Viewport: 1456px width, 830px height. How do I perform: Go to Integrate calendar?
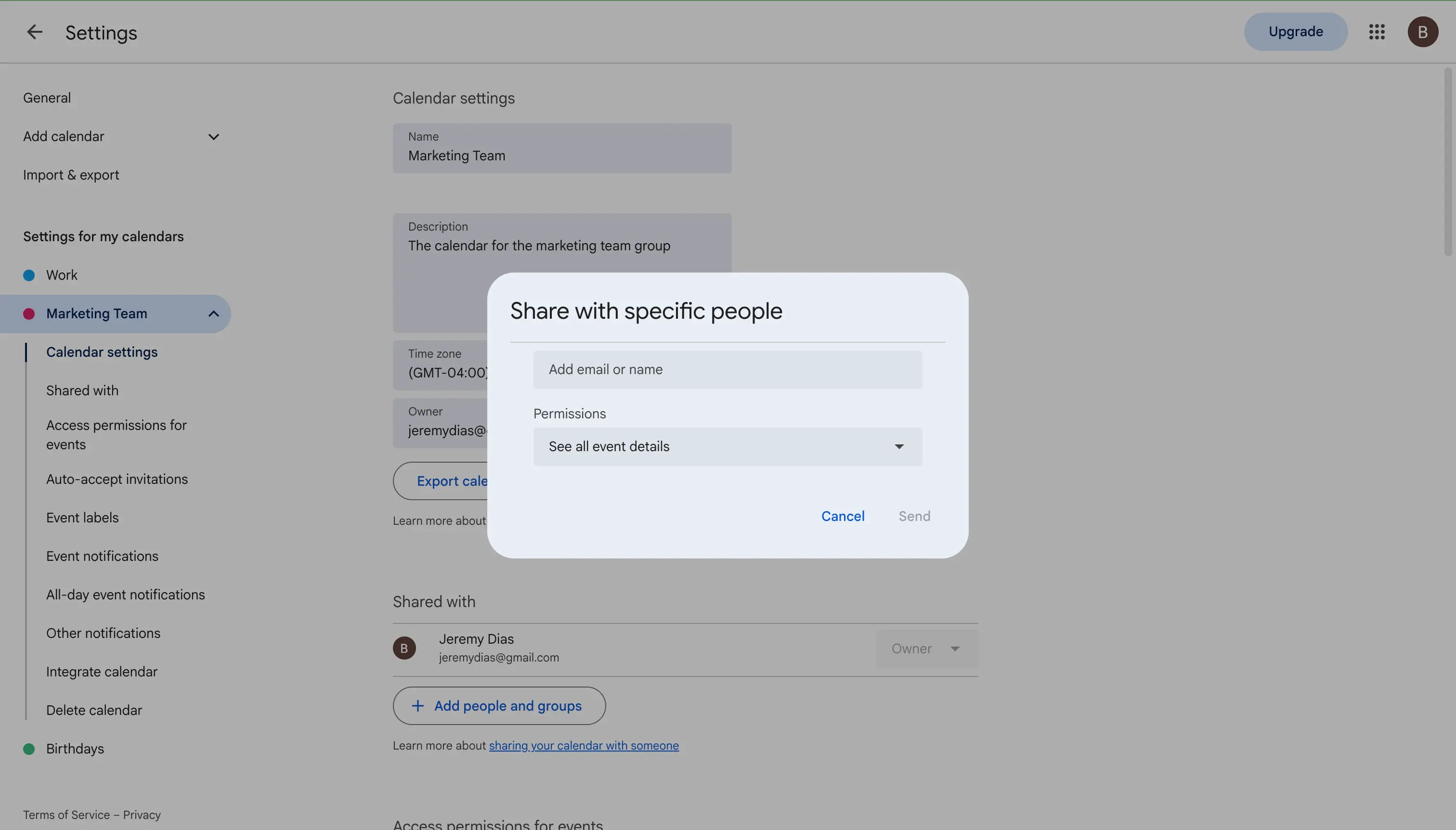[x=102, y=672]
